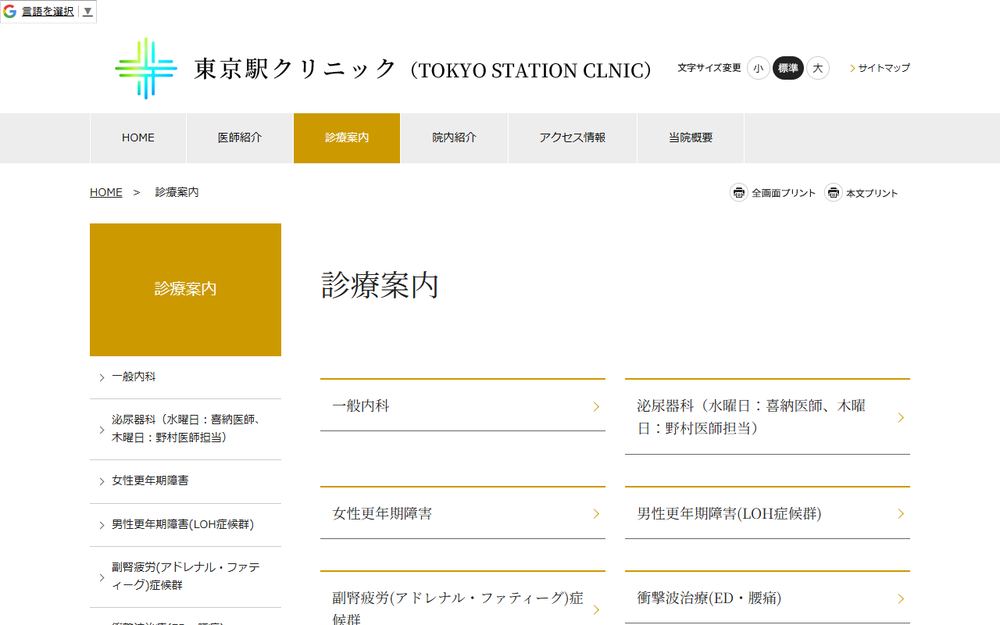Image resolution: width=1000 pixels, height=625 pixels.
Task: Click the arrow on the 衝撃波治療 card
Action: click(x=901, y=598)
